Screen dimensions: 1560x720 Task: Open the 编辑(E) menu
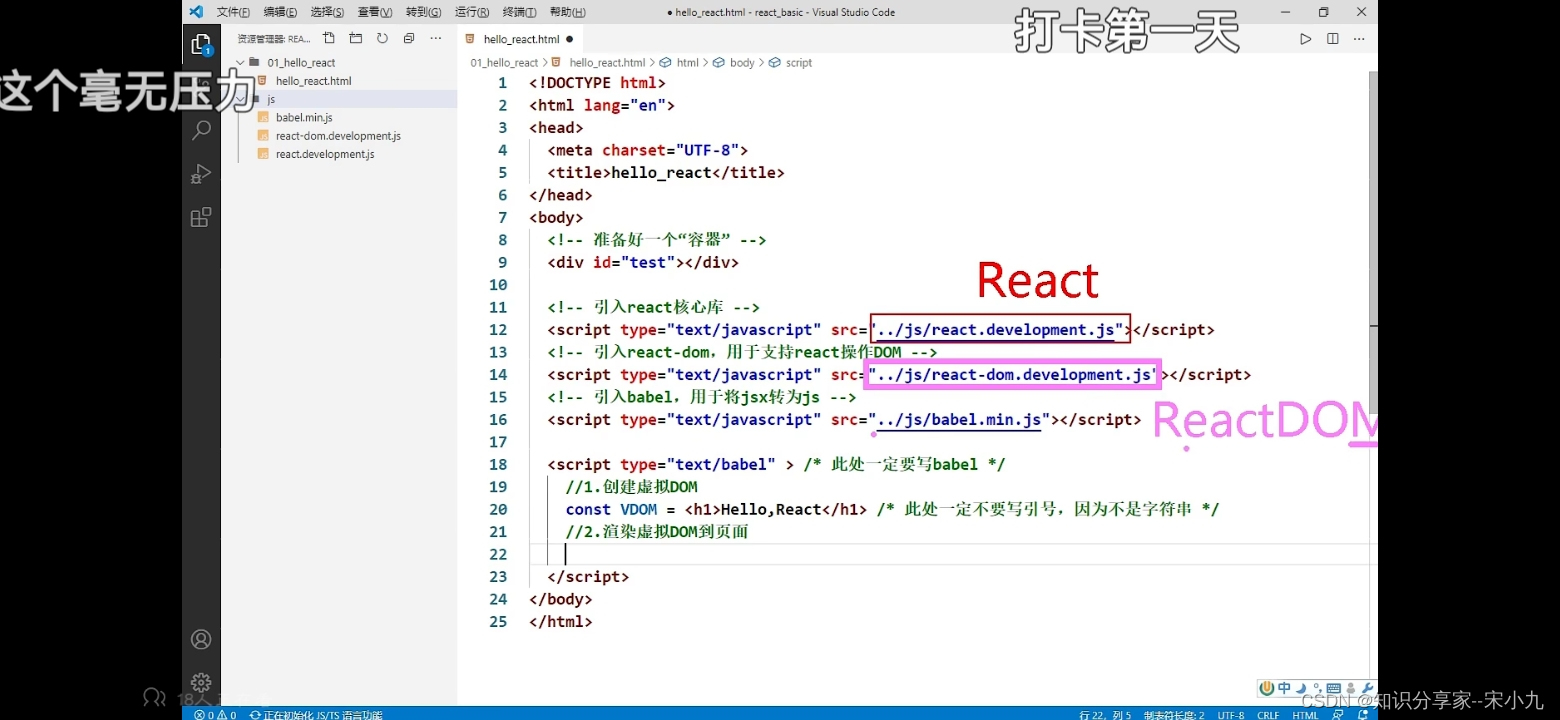point(280,12)
